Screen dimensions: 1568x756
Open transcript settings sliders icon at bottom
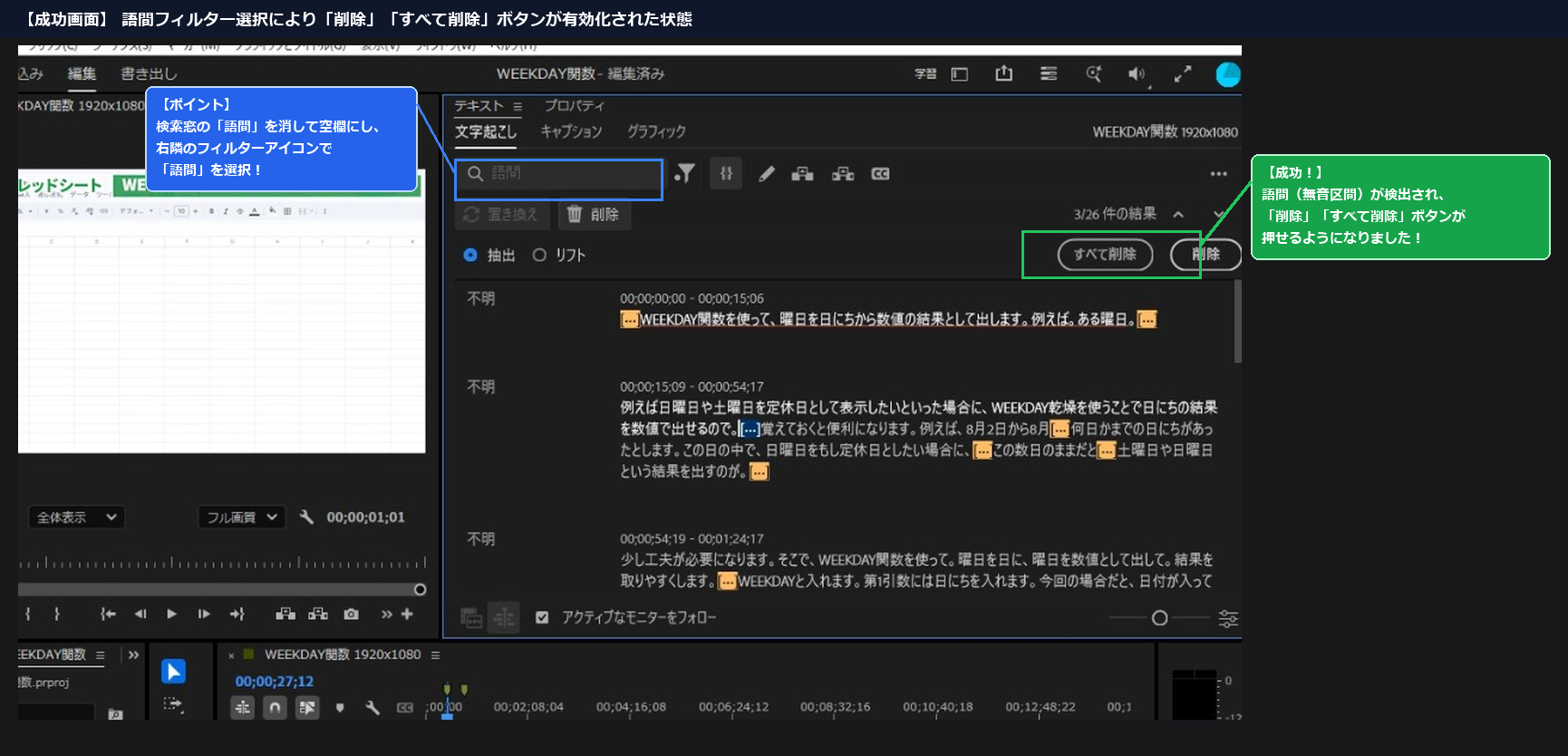[1228, 618]
